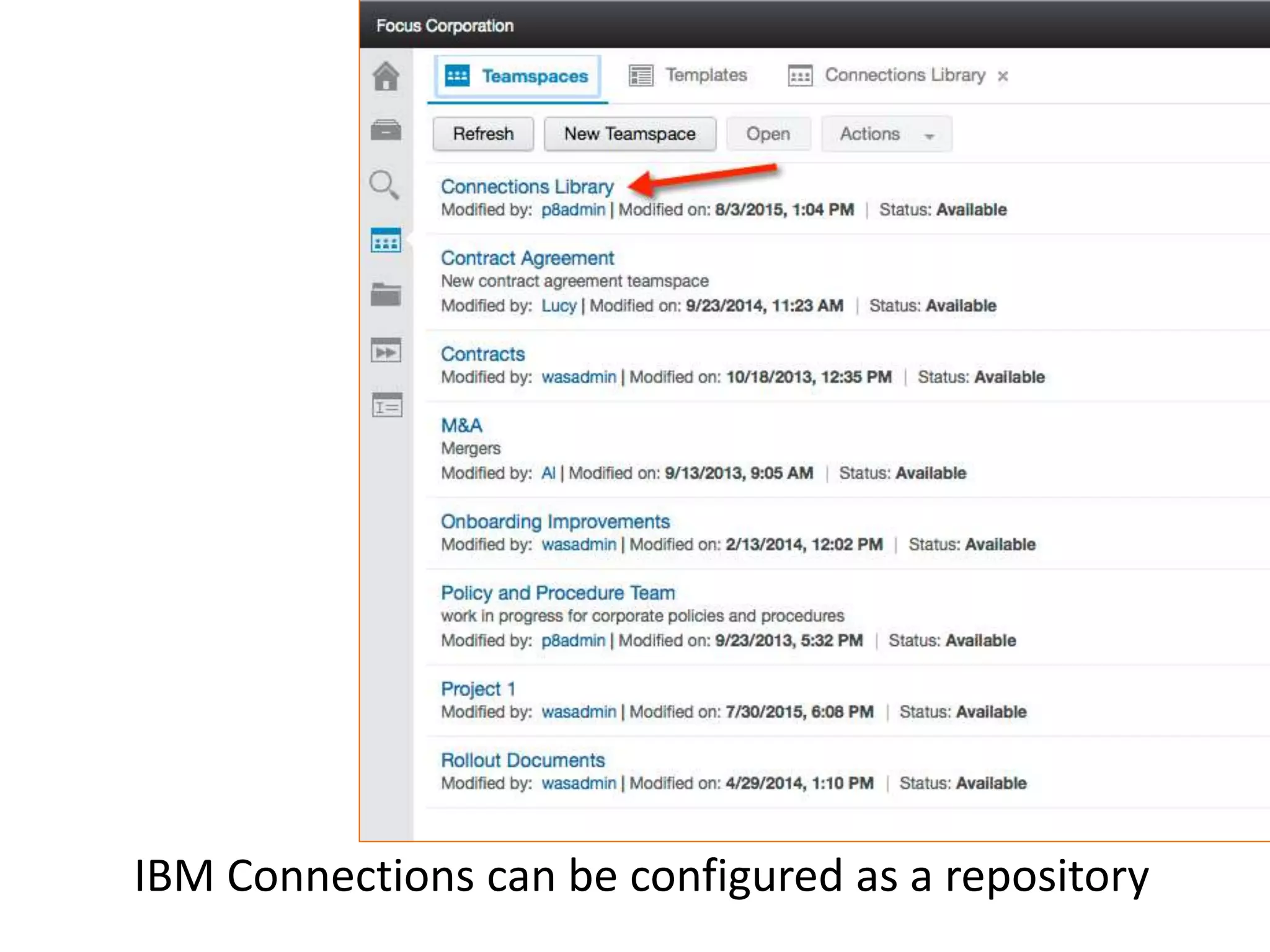Viewport: 1270px width, 952px height.
Task: Open the Connections Library teamspace link
Action: (527, 187)
